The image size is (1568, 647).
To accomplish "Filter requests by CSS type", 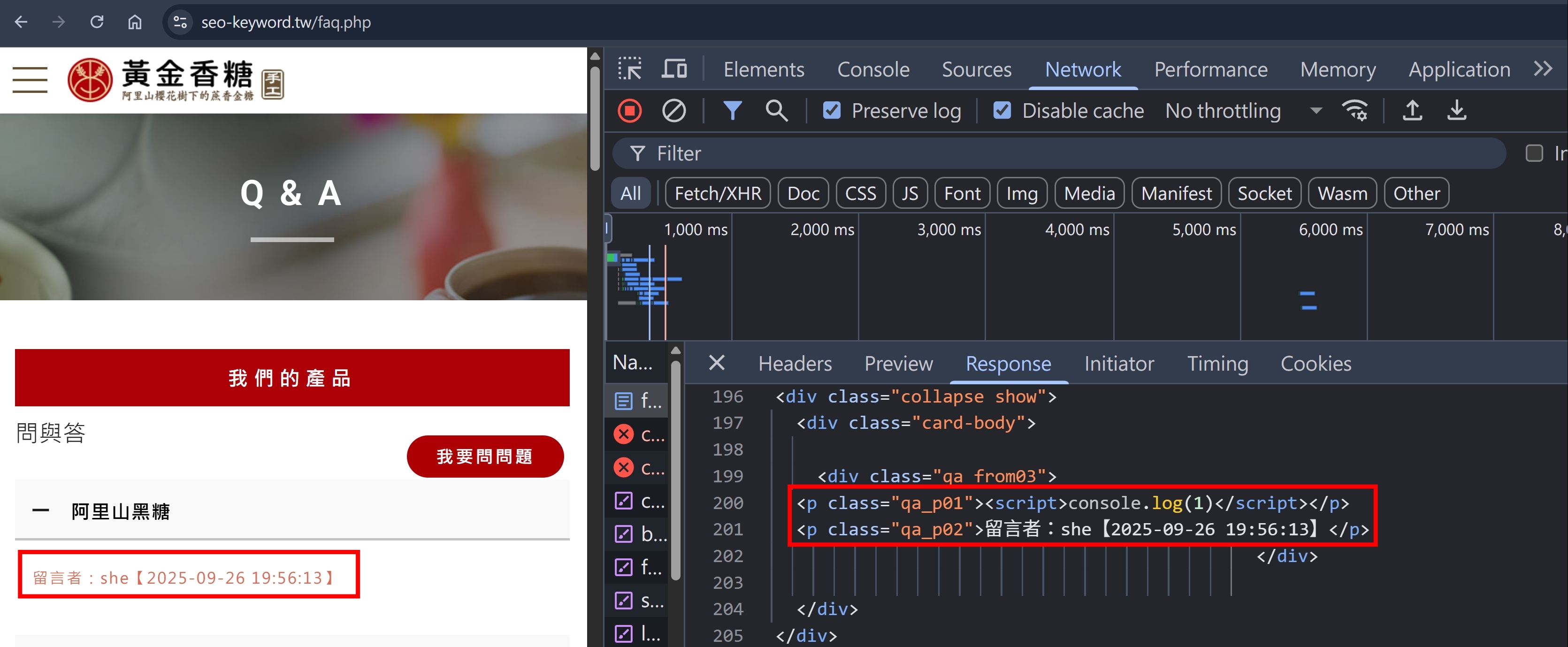I will [x=861, y=193].
